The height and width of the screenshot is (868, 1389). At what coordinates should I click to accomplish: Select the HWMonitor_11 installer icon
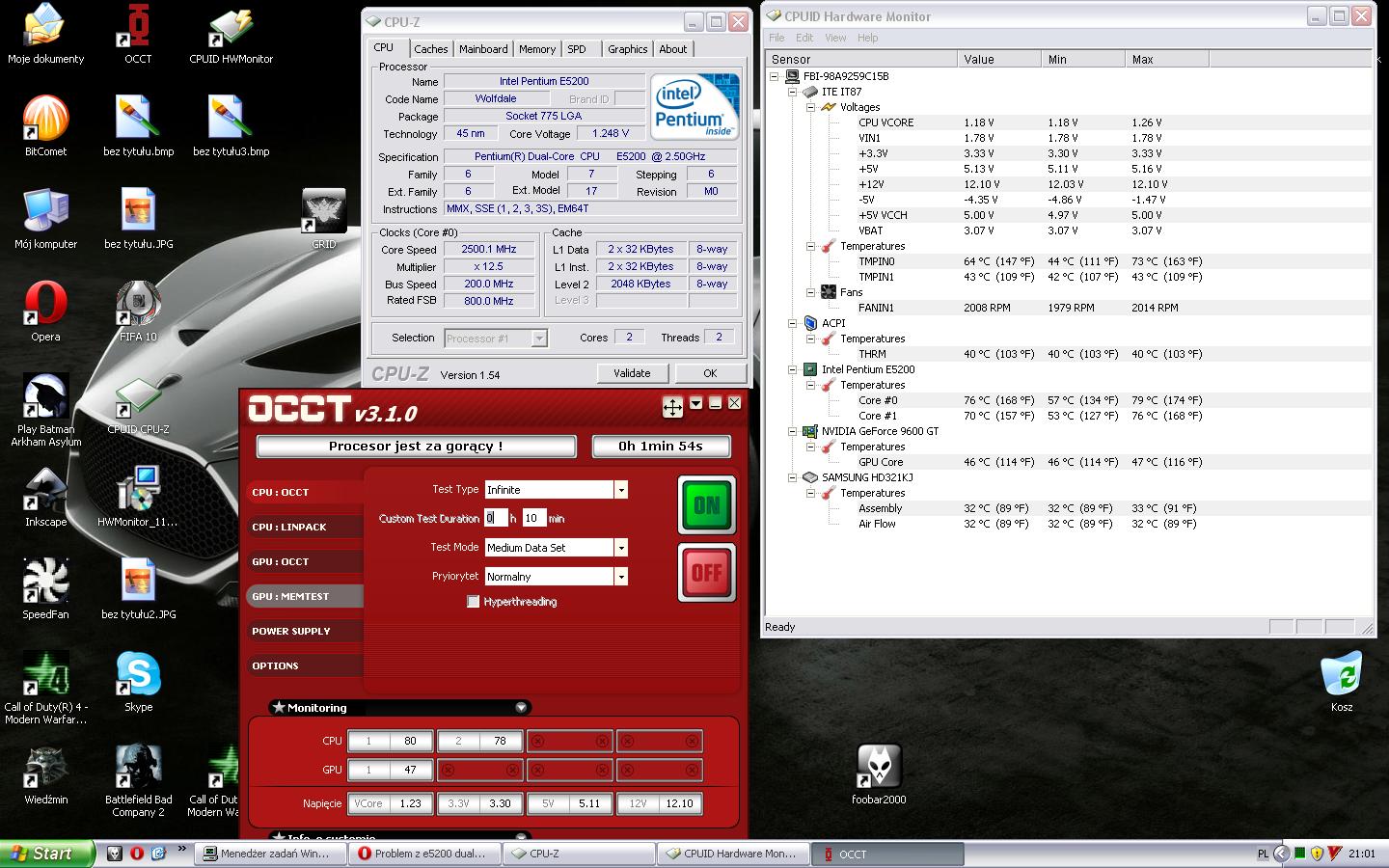(x=138, y=498)
